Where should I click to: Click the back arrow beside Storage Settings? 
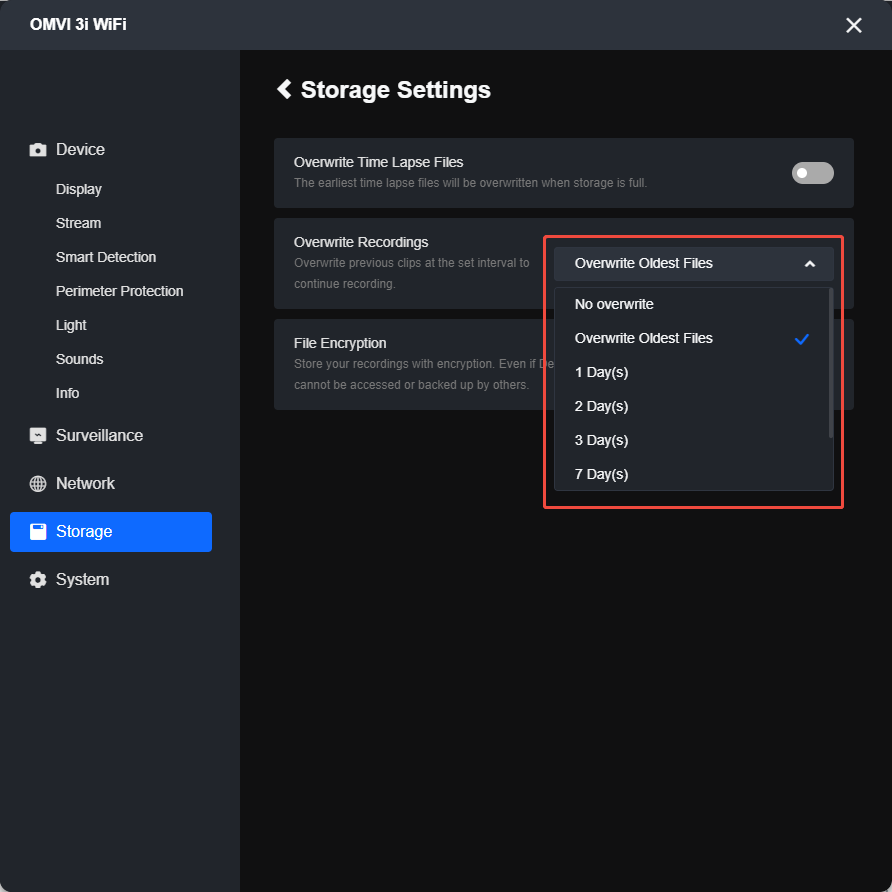(284, 89)
